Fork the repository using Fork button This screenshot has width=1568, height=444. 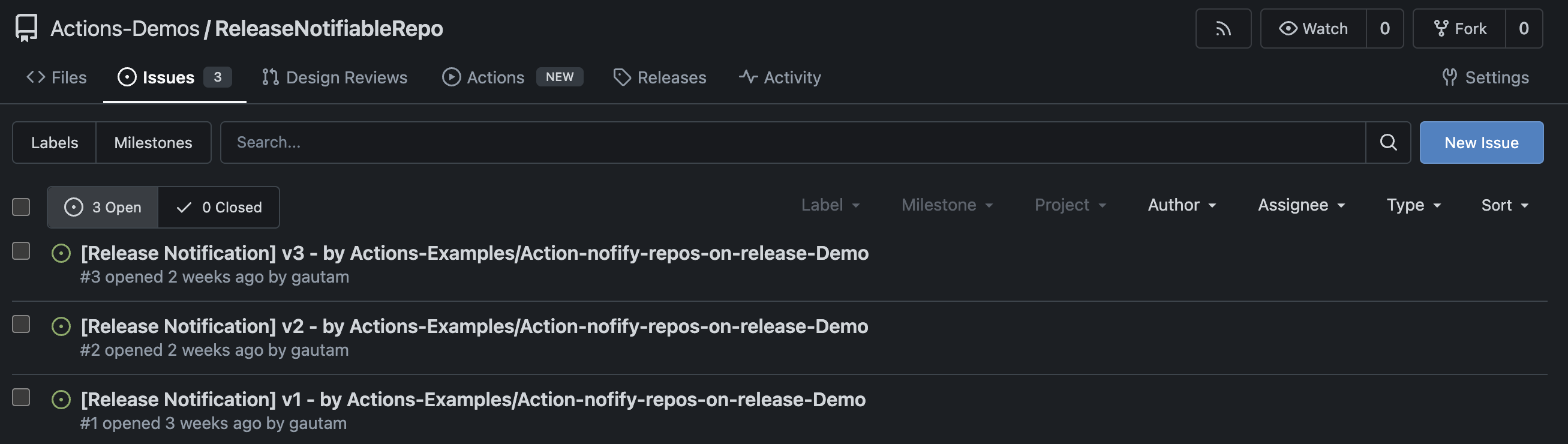[1458, 29]
